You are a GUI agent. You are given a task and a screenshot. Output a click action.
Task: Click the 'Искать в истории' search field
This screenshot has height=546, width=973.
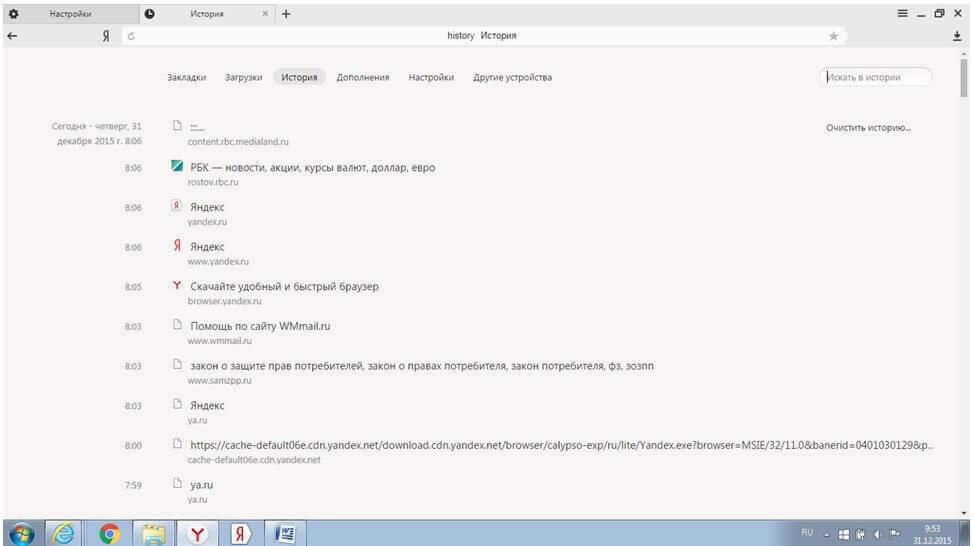pos(875,77)
